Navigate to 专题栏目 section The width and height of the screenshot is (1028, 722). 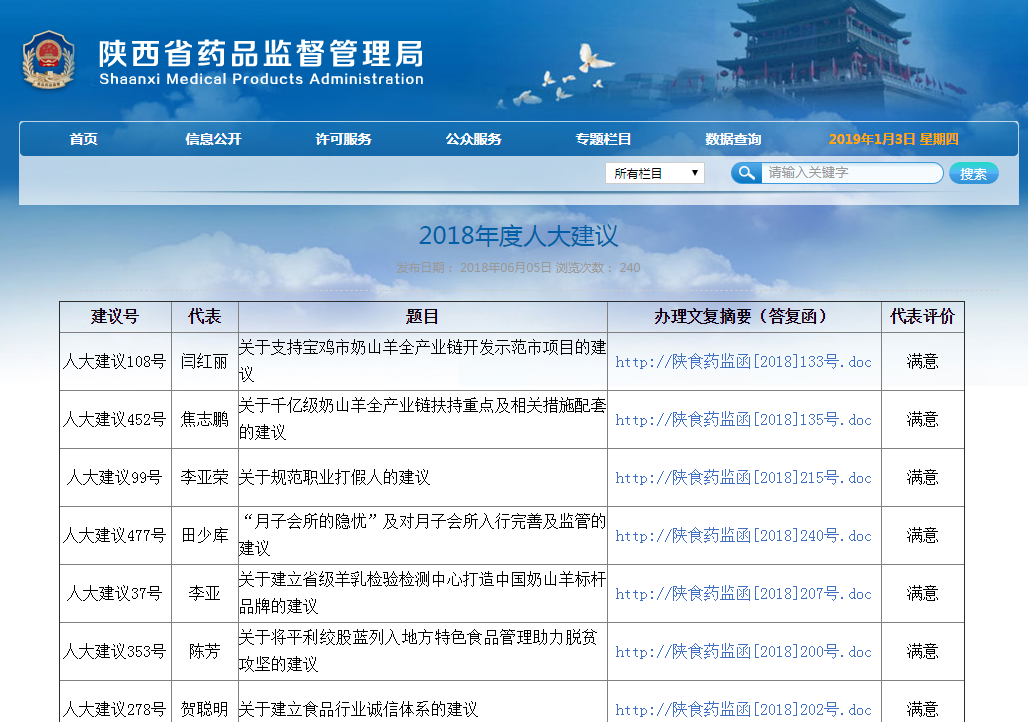click(603, 139)
